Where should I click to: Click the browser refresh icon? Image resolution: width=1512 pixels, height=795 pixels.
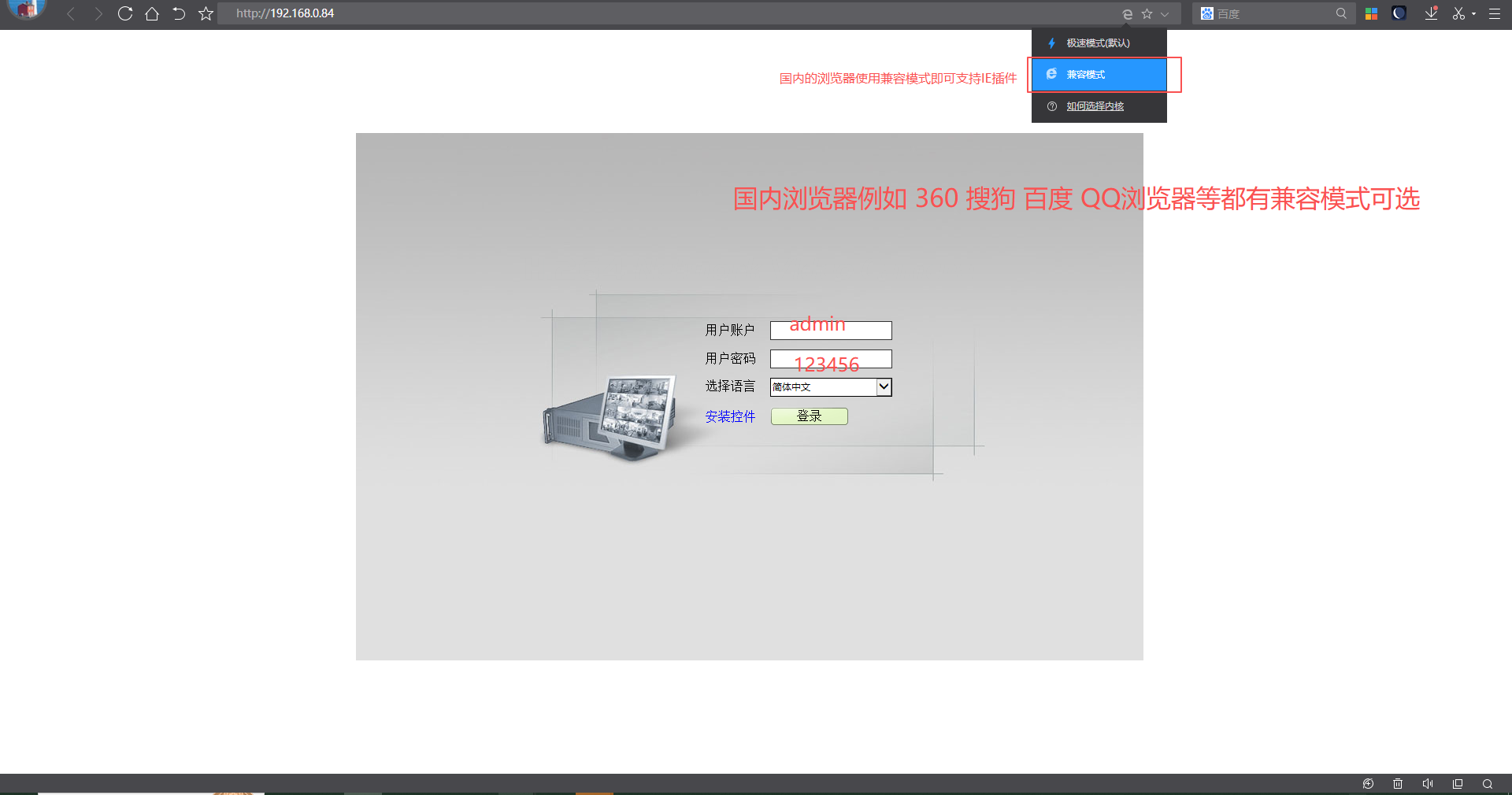124,13
